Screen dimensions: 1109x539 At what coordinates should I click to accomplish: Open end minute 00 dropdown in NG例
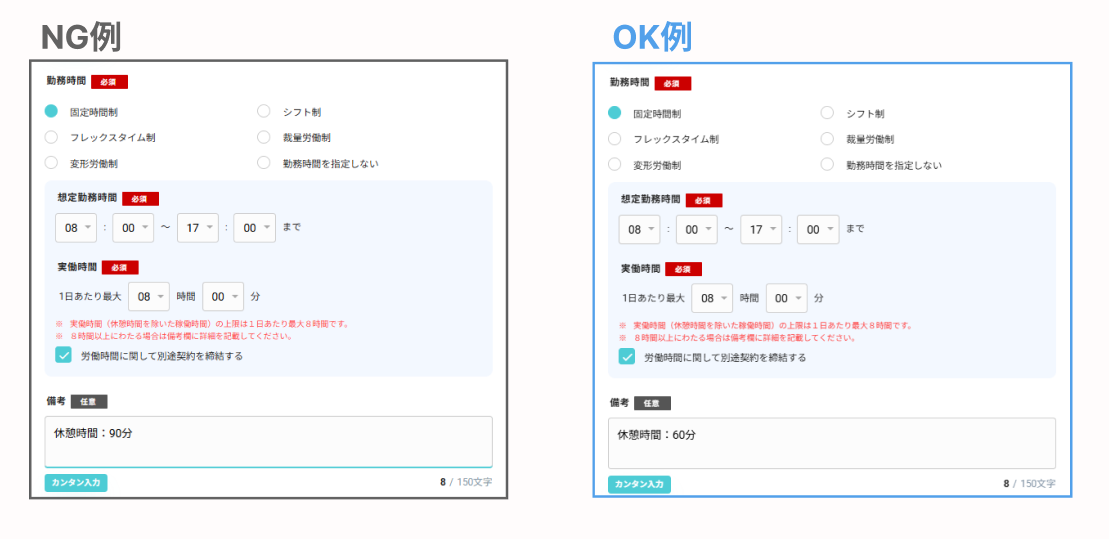pos(255,228)
